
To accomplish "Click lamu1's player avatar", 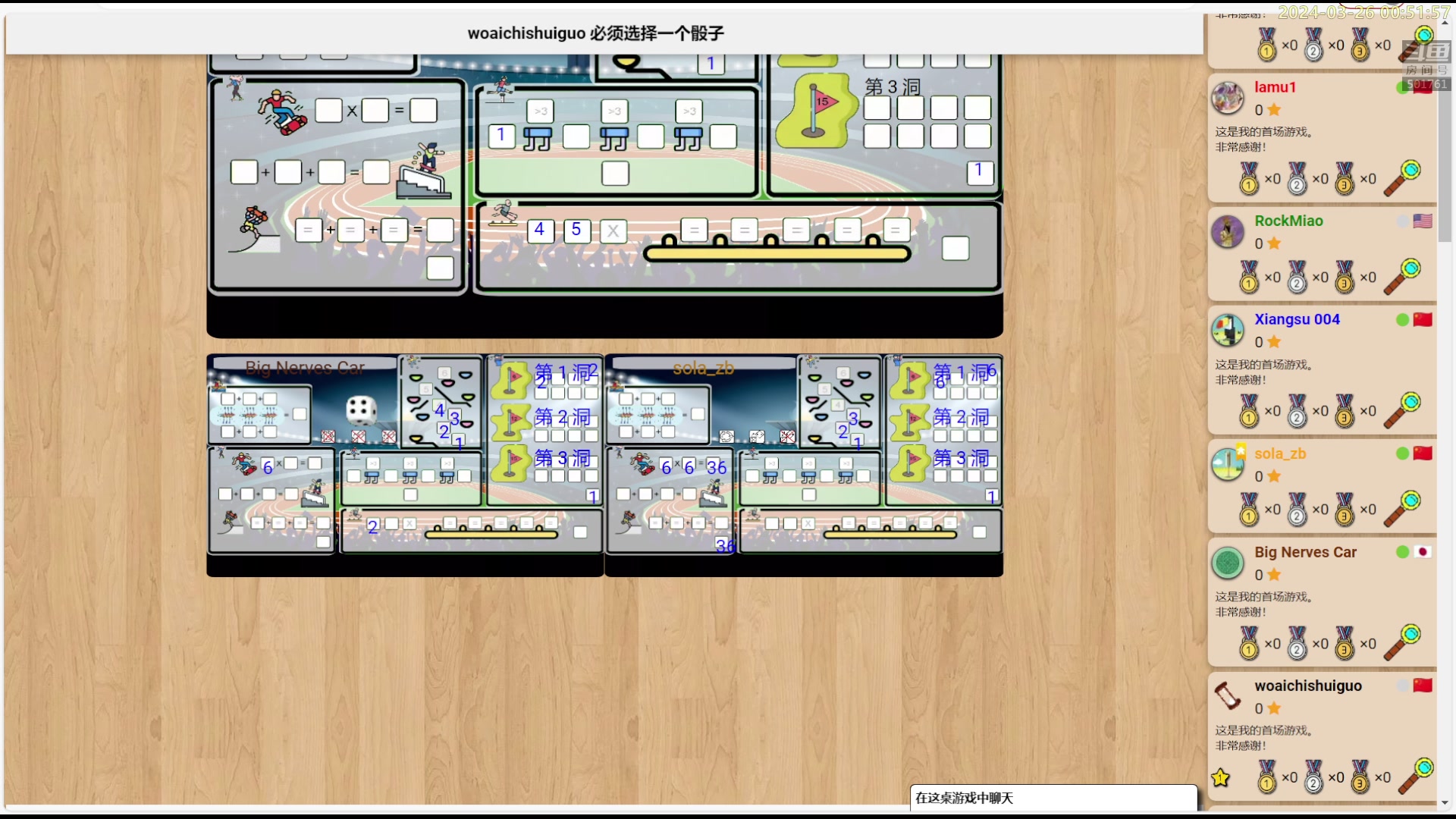I will 1228,97.
